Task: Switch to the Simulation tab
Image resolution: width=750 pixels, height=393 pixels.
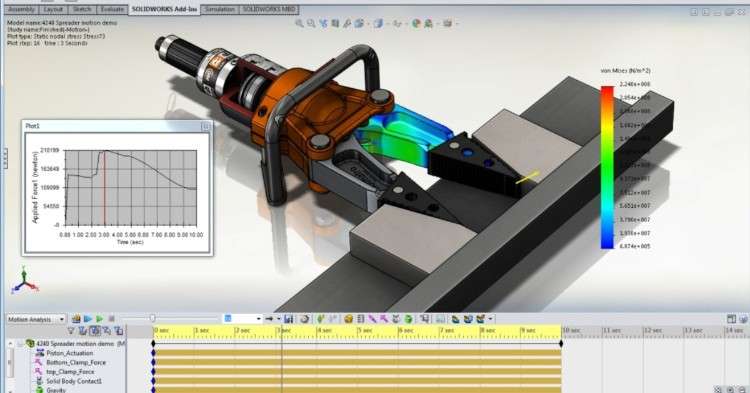Action: click(x=220, y=9)
